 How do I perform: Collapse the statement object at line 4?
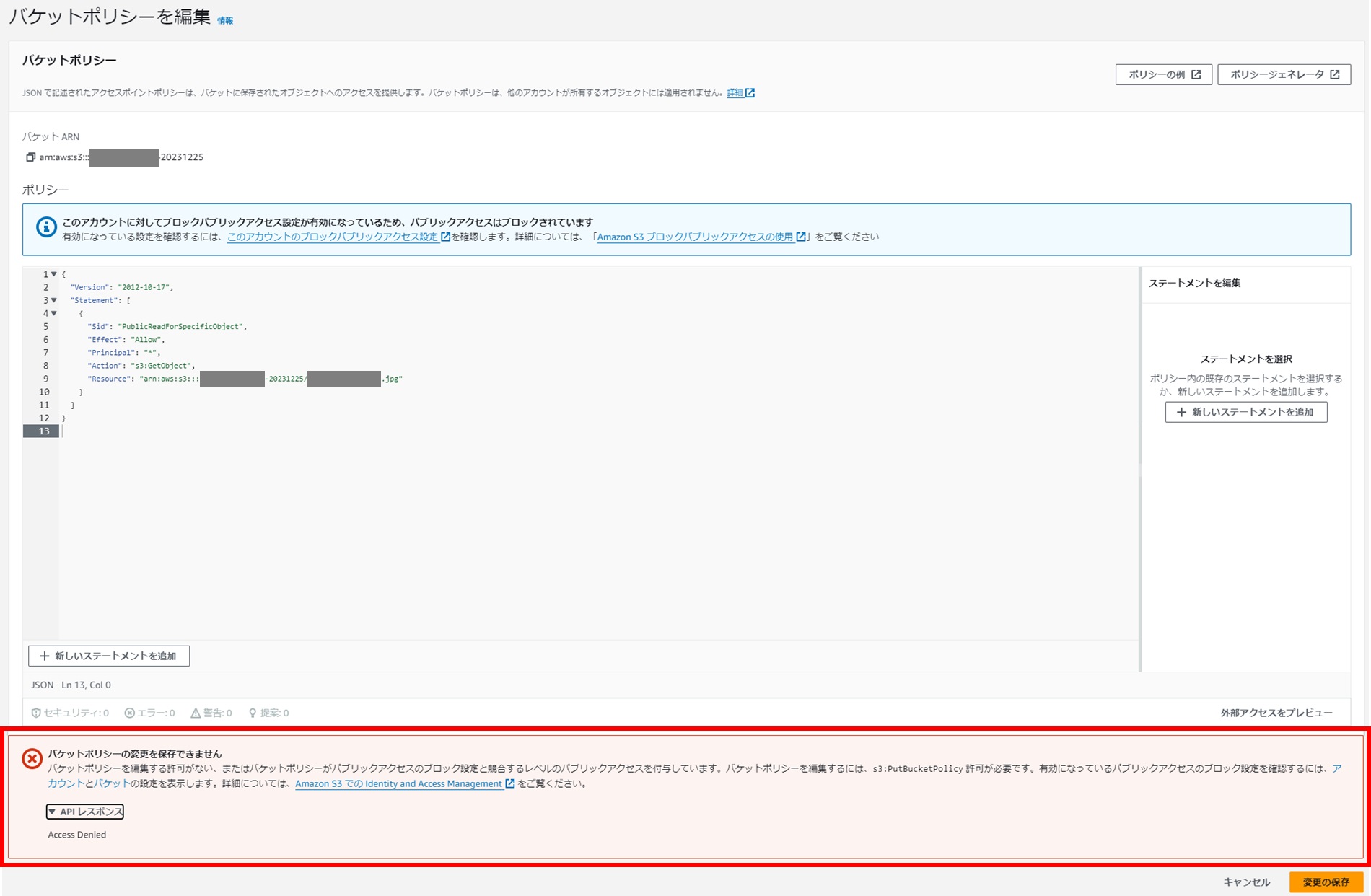(x=53, y=313)
